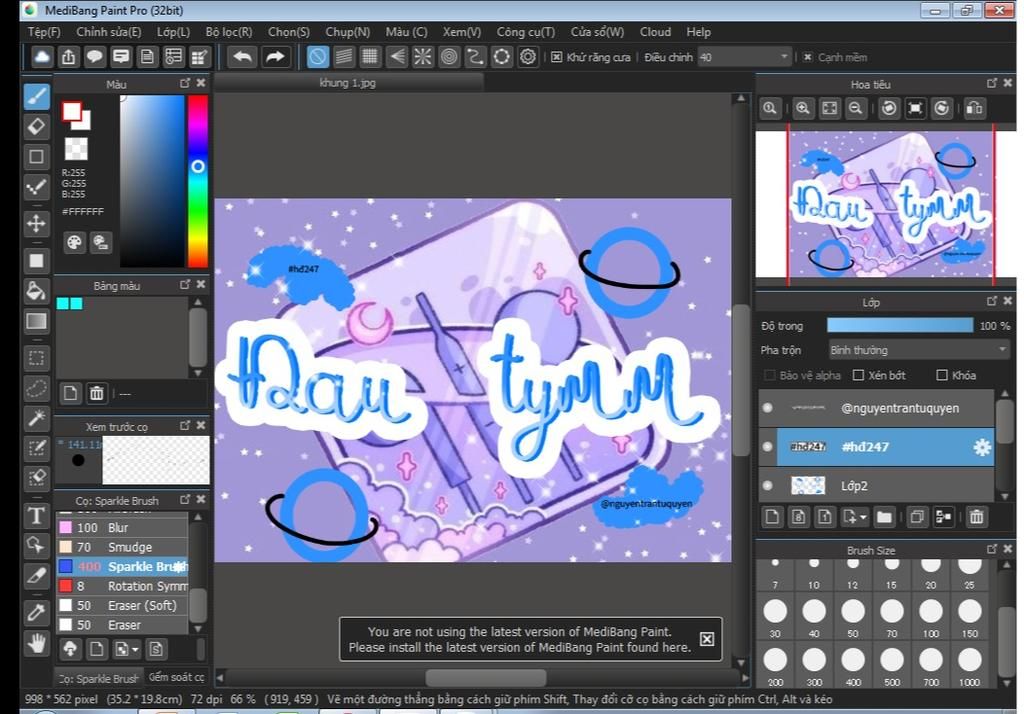Open the cloud save icon in the toolbar
The width and height of the screenshot is (1024, 714).
(x=42, y=57)
